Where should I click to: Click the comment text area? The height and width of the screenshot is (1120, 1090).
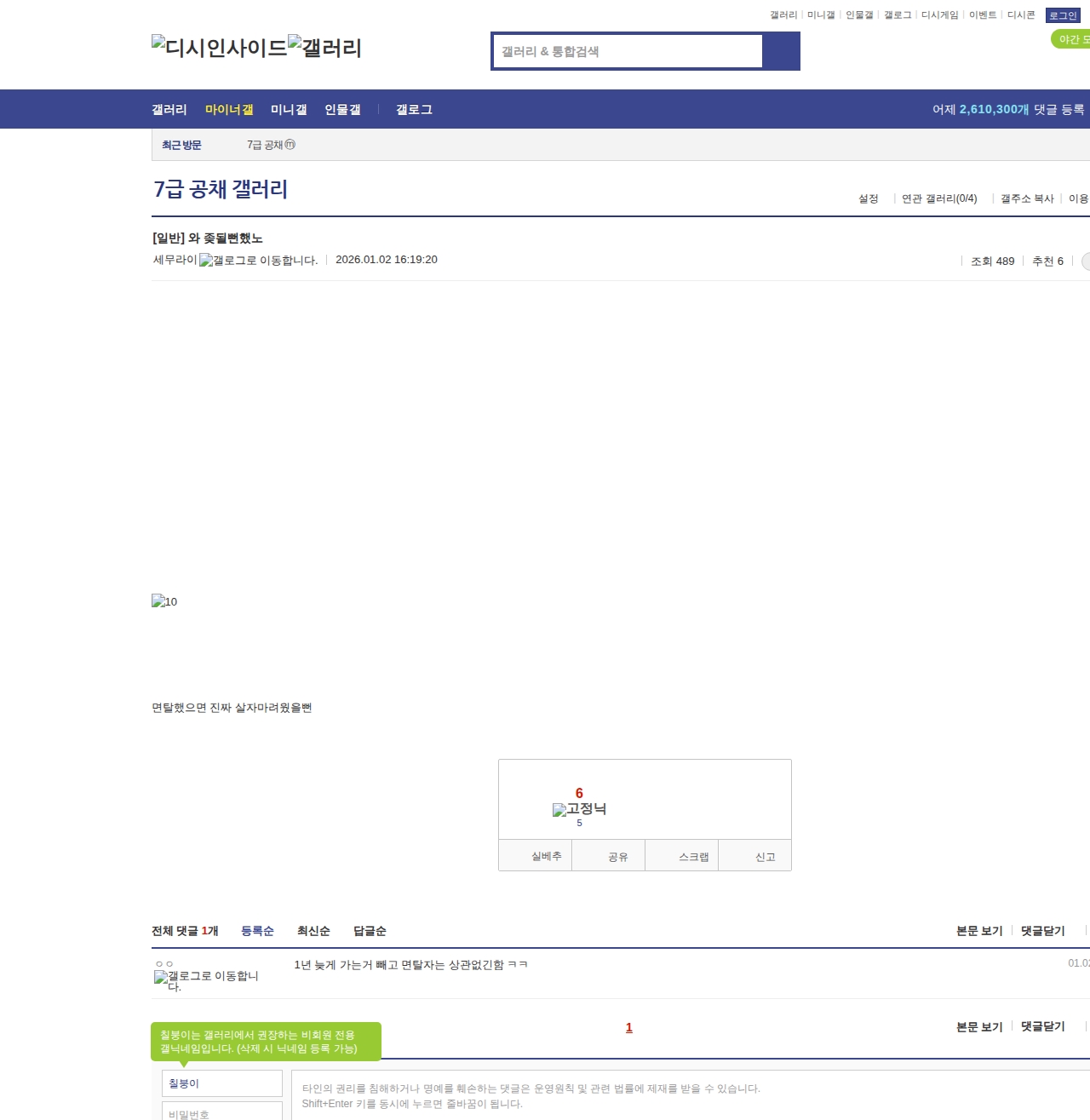click(691, 1095)
